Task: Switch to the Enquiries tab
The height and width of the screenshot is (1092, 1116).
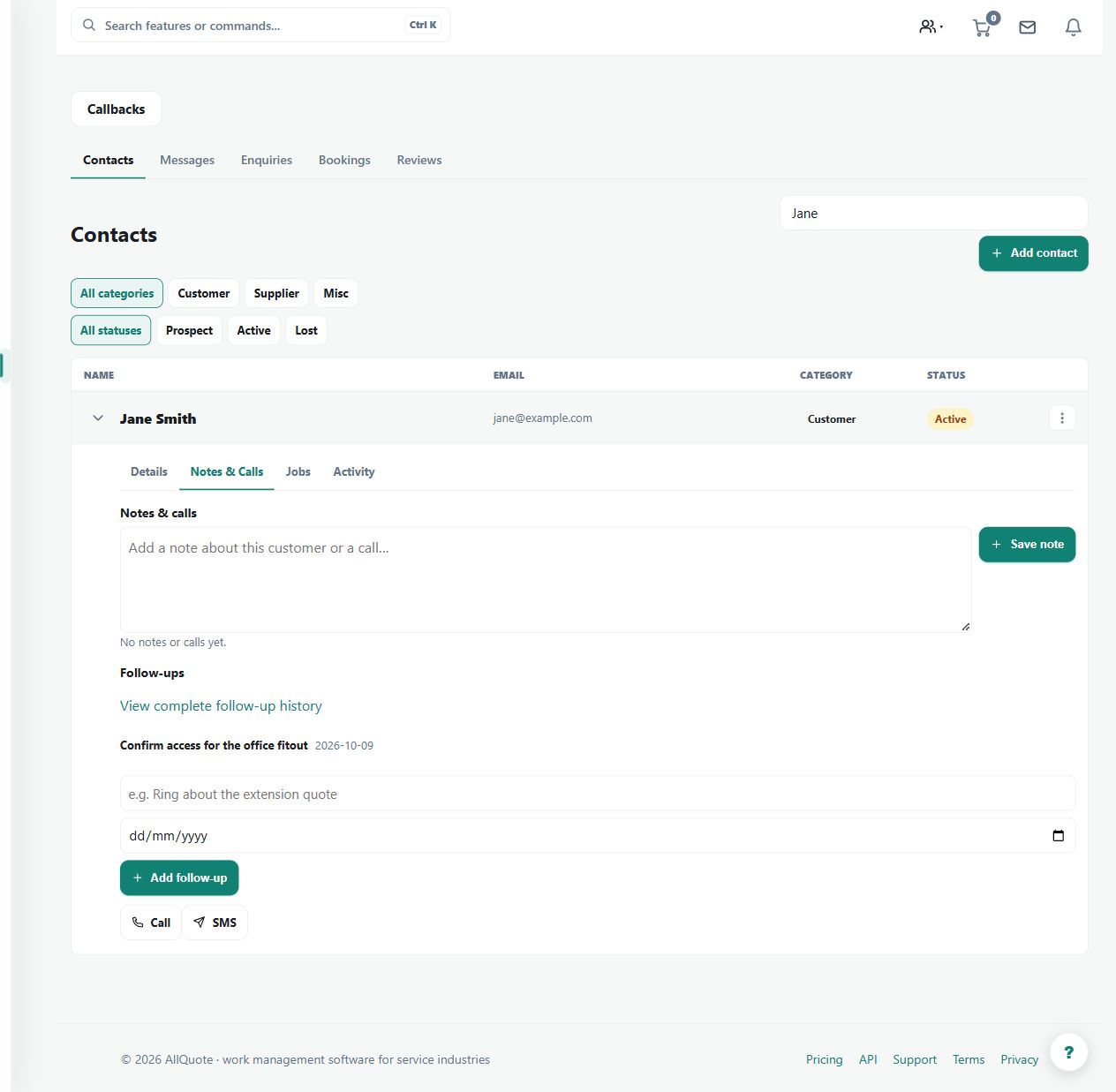Action: tap(267, 161)
